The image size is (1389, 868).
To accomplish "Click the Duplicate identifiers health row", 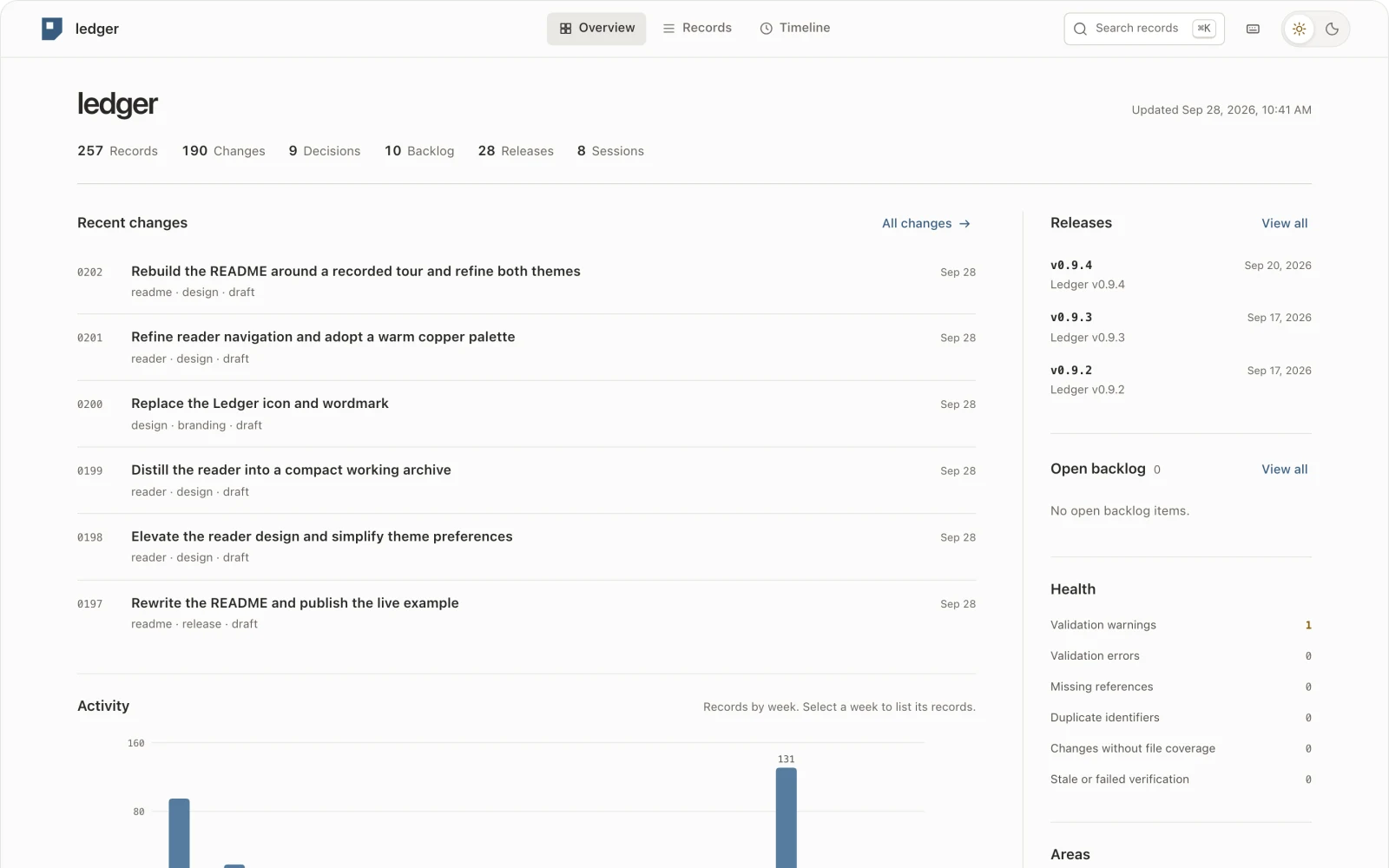I will click(x=1181, y=718).
